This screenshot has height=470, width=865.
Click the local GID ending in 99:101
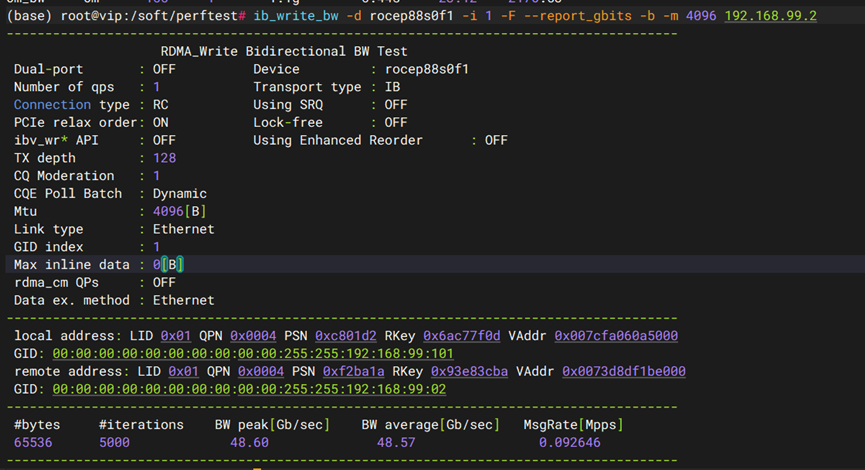(x=253, y=353)
